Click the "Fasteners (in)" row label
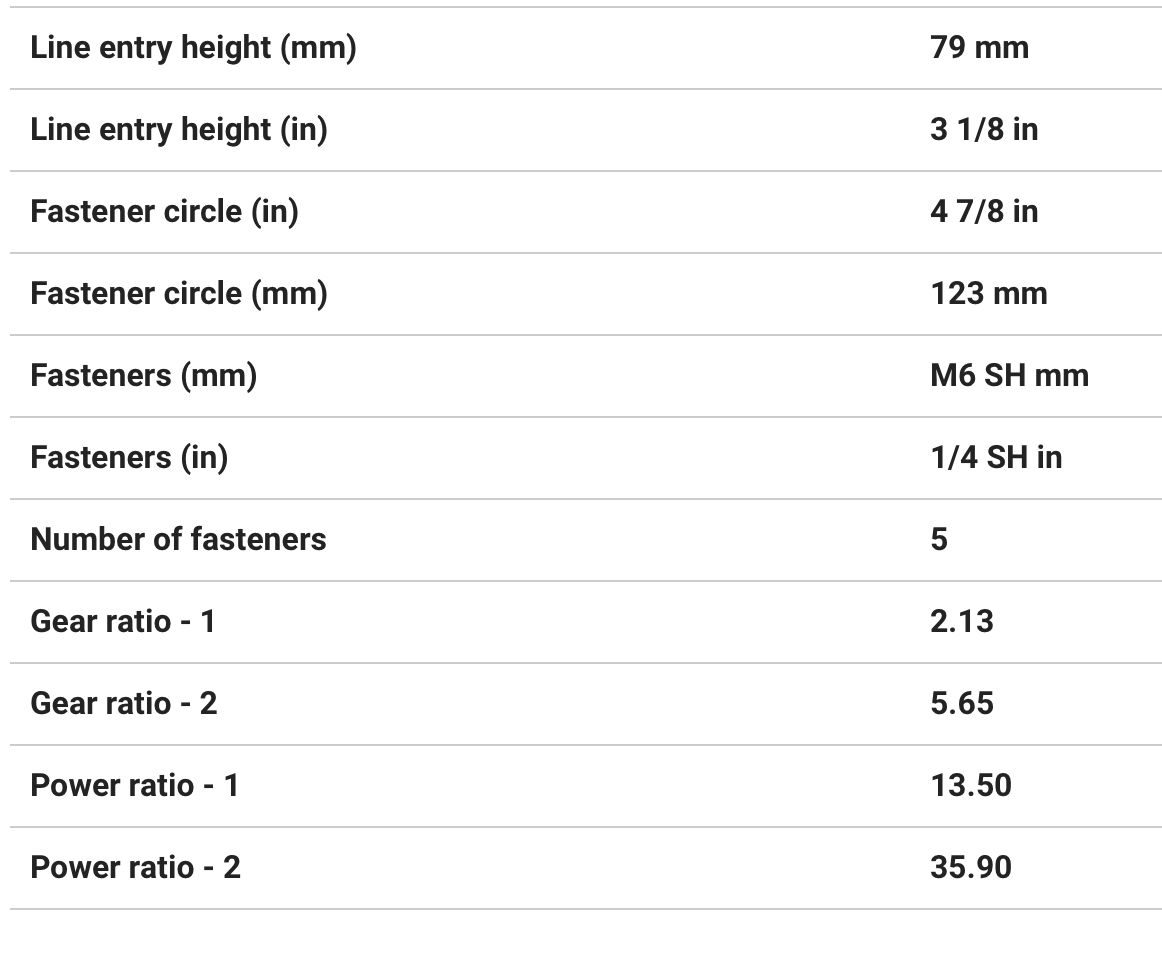The height and width of the screenshot is (966, 1162). pos(129,458)
